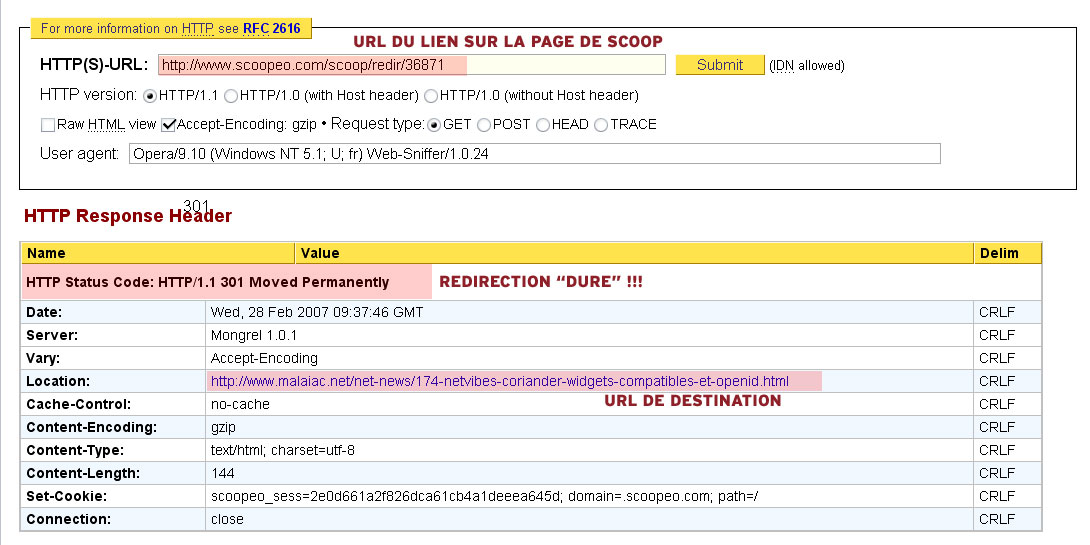Select HTTP/1.0 with Host header option
Screen dimensions: 1090x545
(x=231, y=96)
